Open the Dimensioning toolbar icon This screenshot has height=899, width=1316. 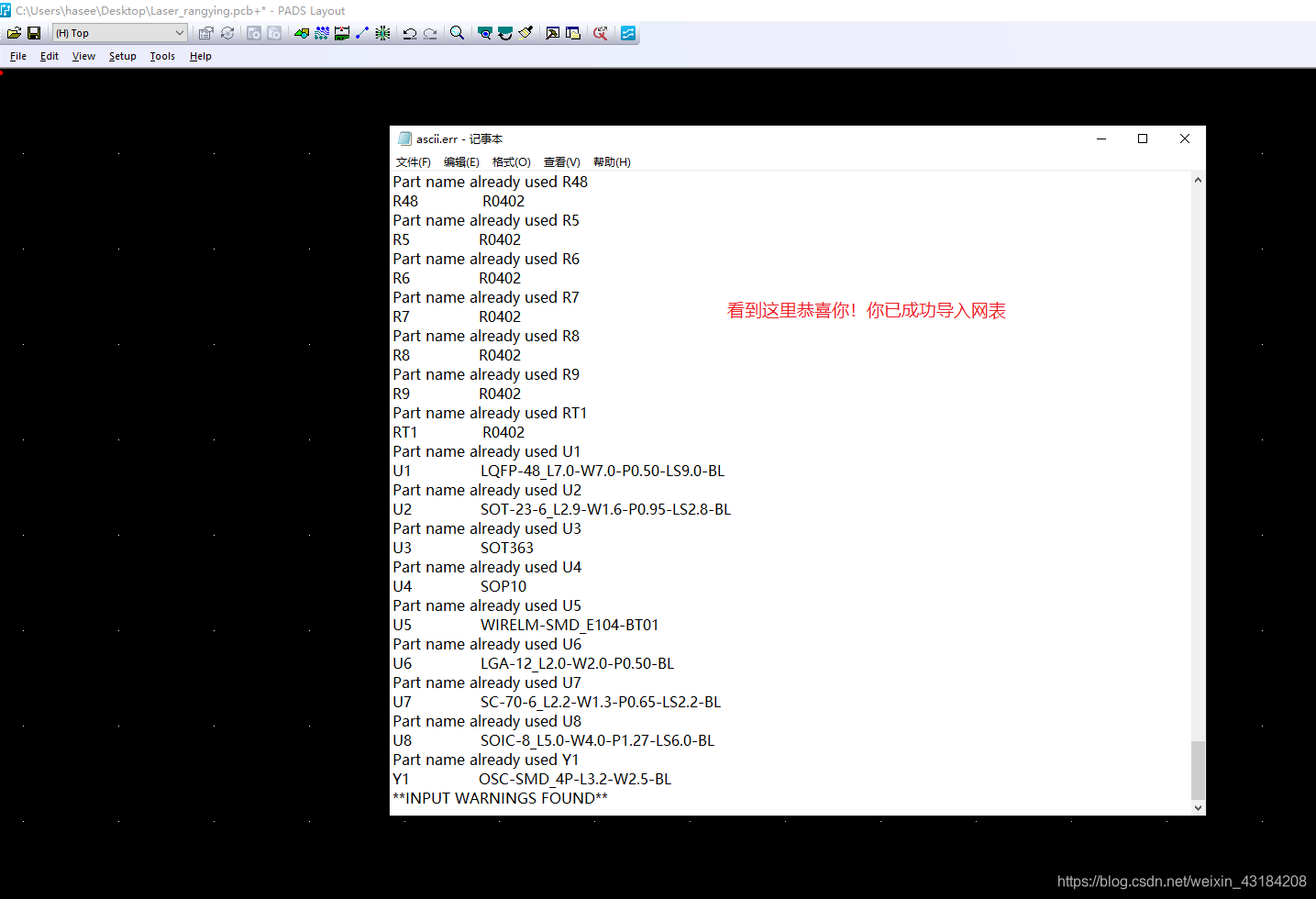click(x=342, y=33)
